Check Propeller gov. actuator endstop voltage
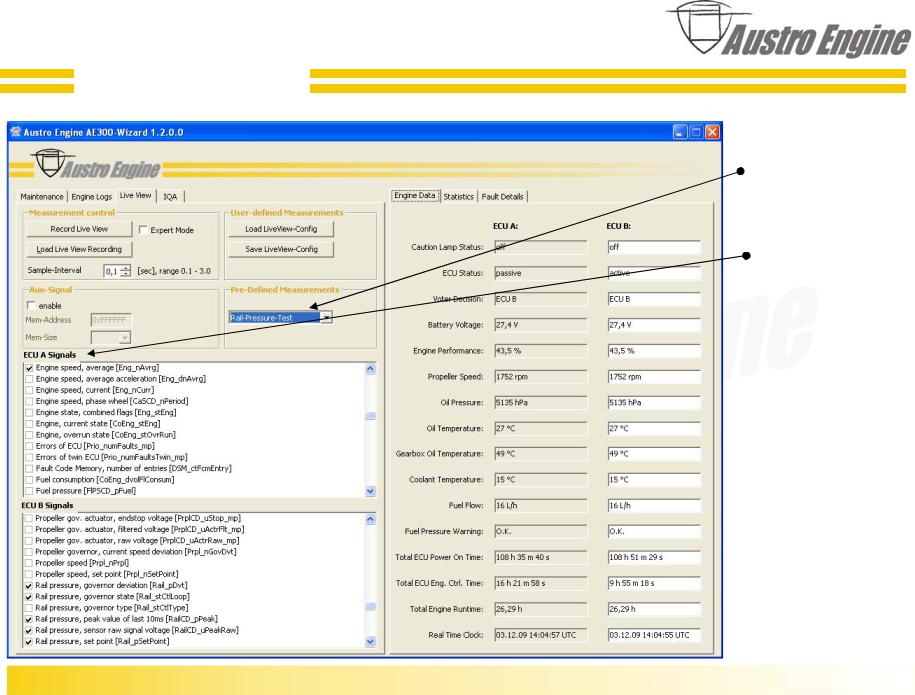 tap(29, 518)
